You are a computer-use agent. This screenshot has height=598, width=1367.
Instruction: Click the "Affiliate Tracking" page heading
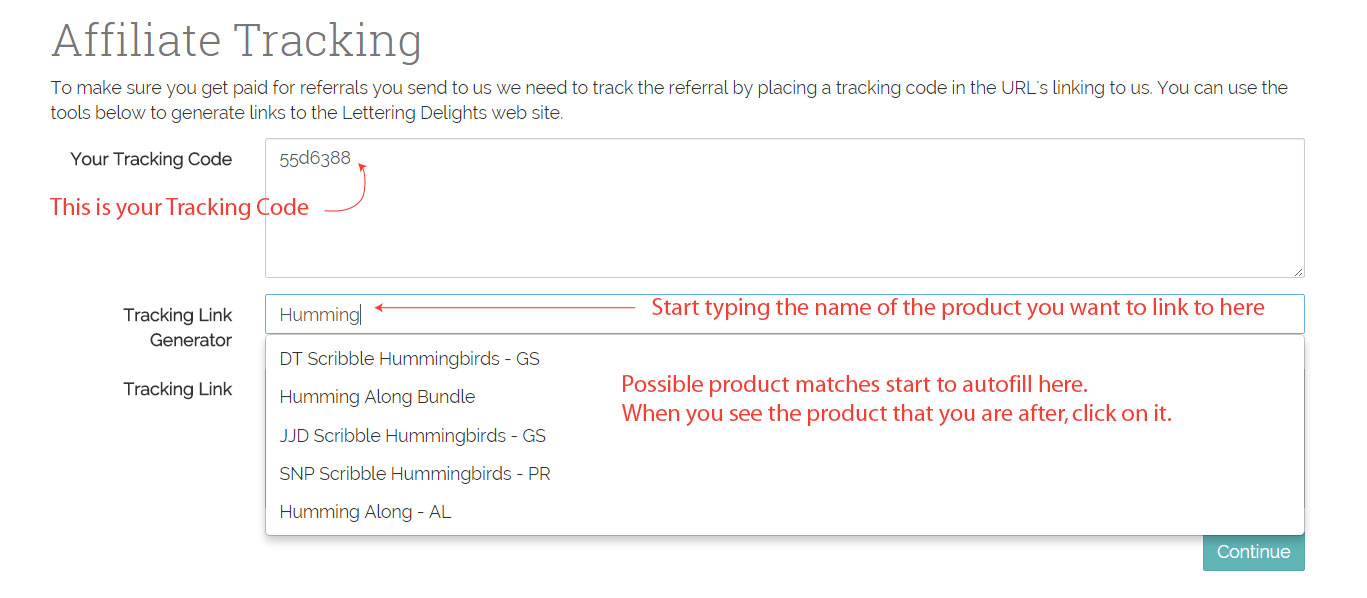click(x=236, y=40)
